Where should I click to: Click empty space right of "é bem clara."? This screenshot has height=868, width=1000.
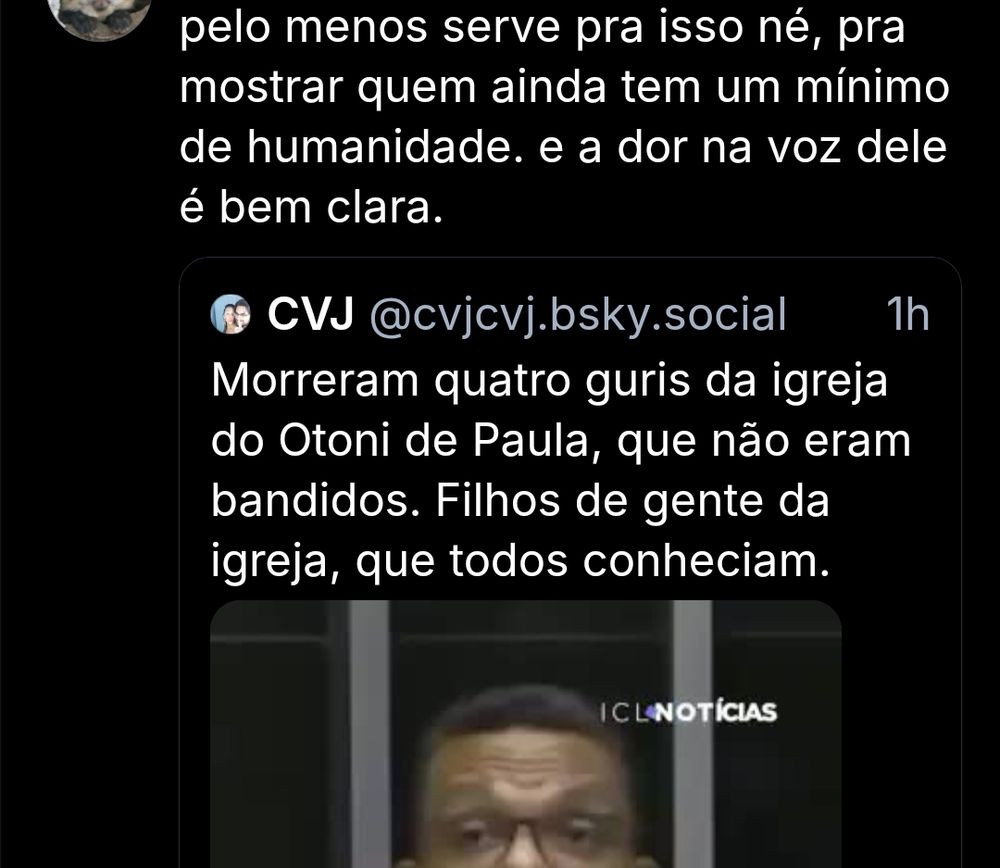pyautogui.click(x=702, y=207)
